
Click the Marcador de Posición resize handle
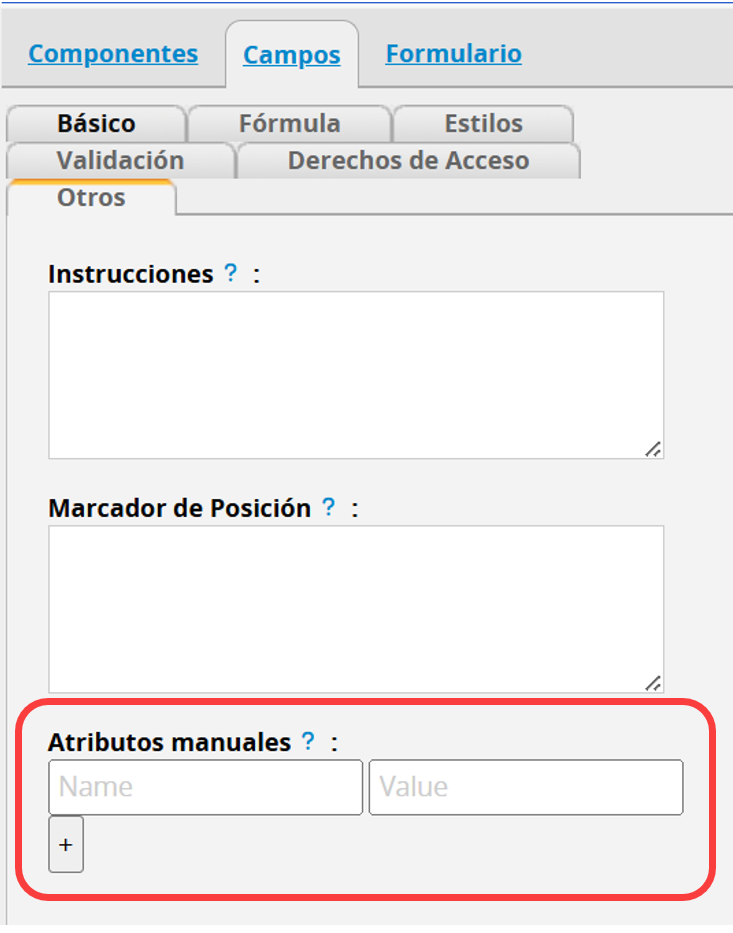[x=653, y=683]
